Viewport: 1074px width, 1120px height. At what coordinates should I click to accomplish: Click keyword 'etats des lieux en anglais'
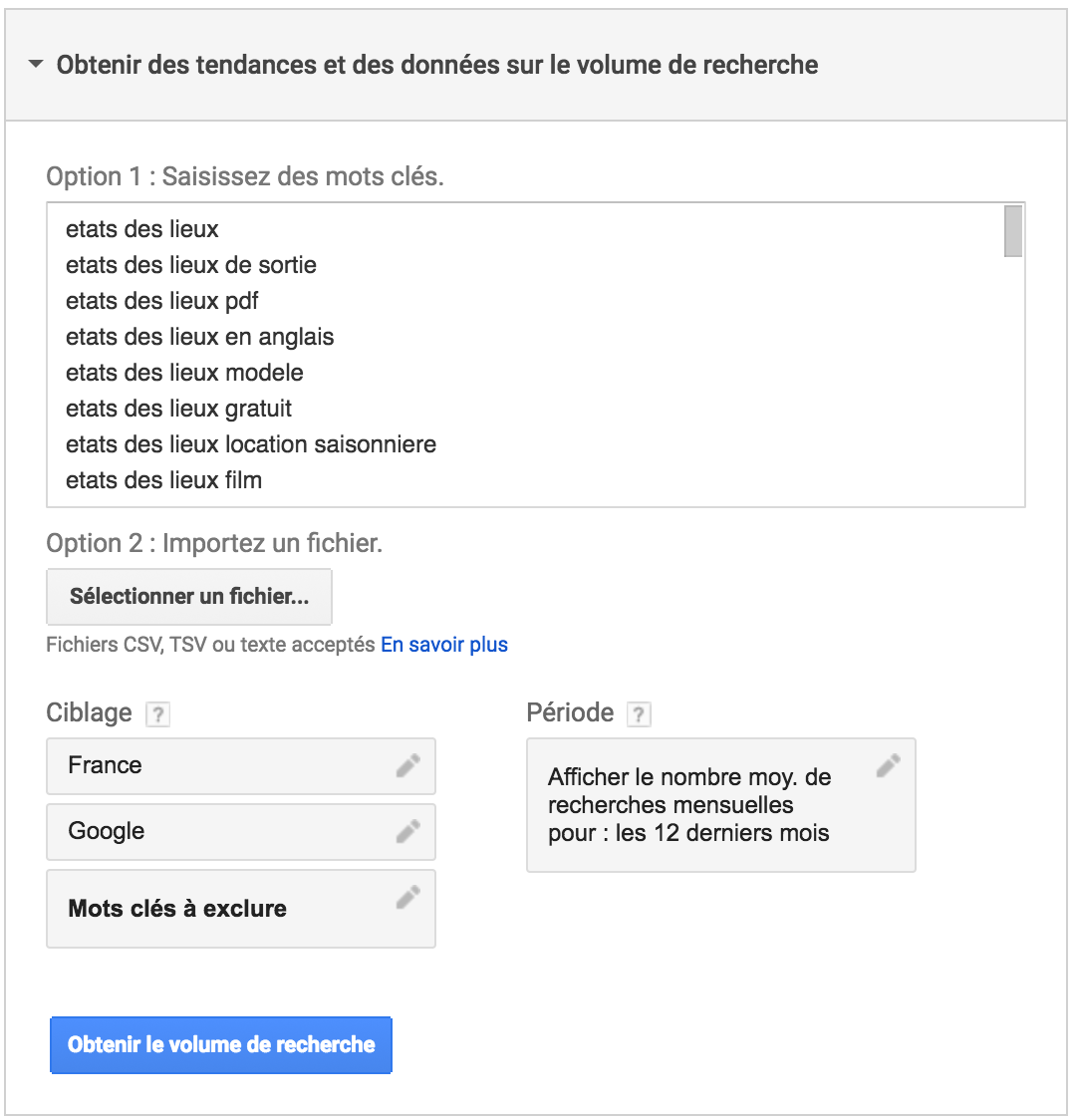200,337
